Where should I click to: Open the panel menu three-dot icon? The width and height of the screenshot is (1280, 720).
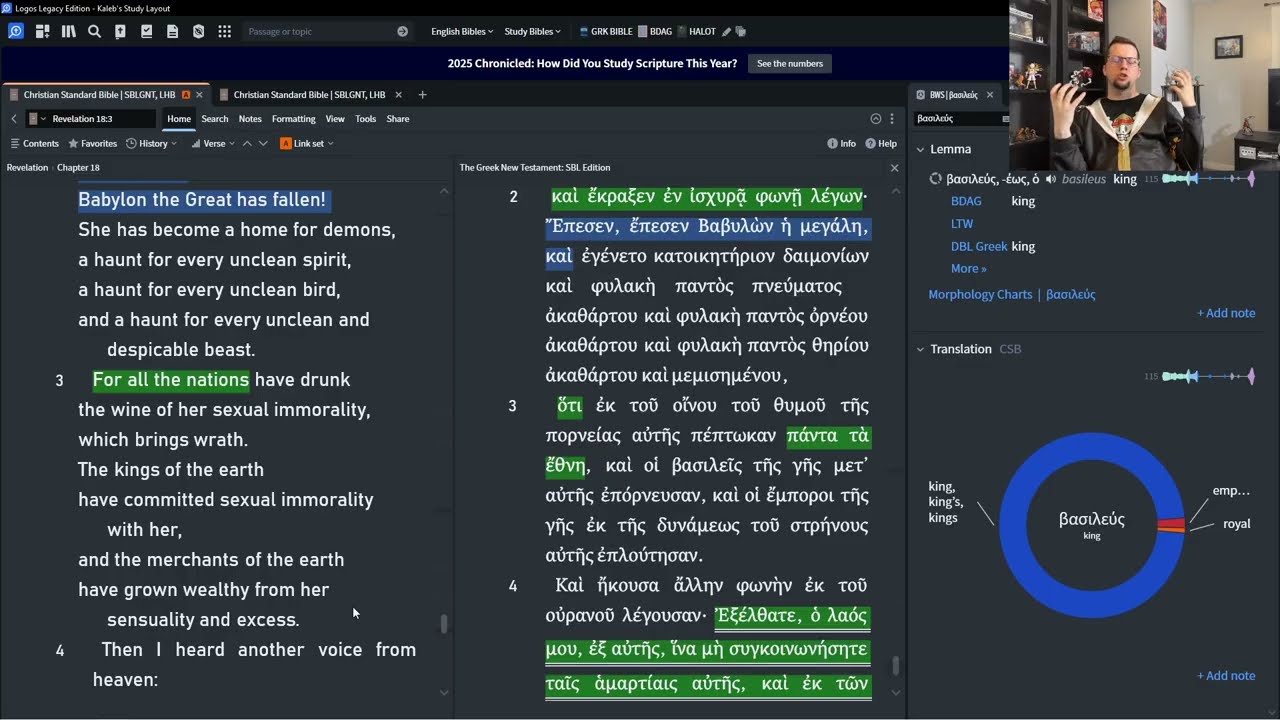click(892, 118)
